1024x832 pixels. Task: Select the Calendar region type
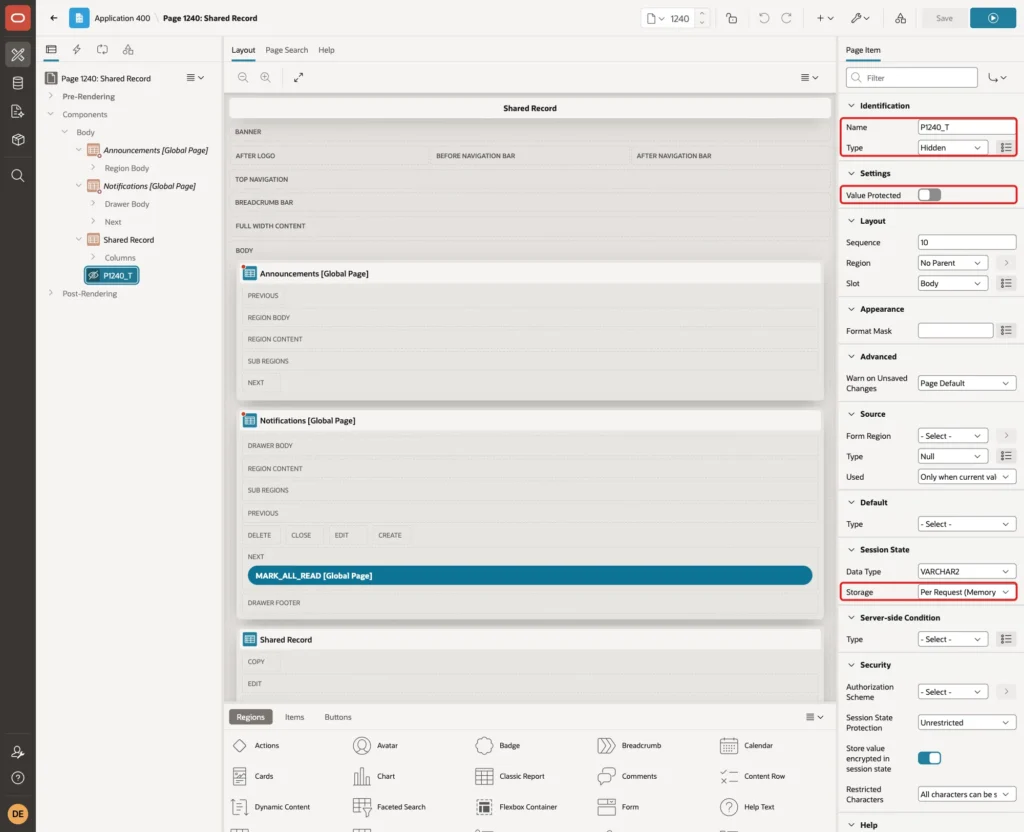pyautogui.click(x=746, y=746)
